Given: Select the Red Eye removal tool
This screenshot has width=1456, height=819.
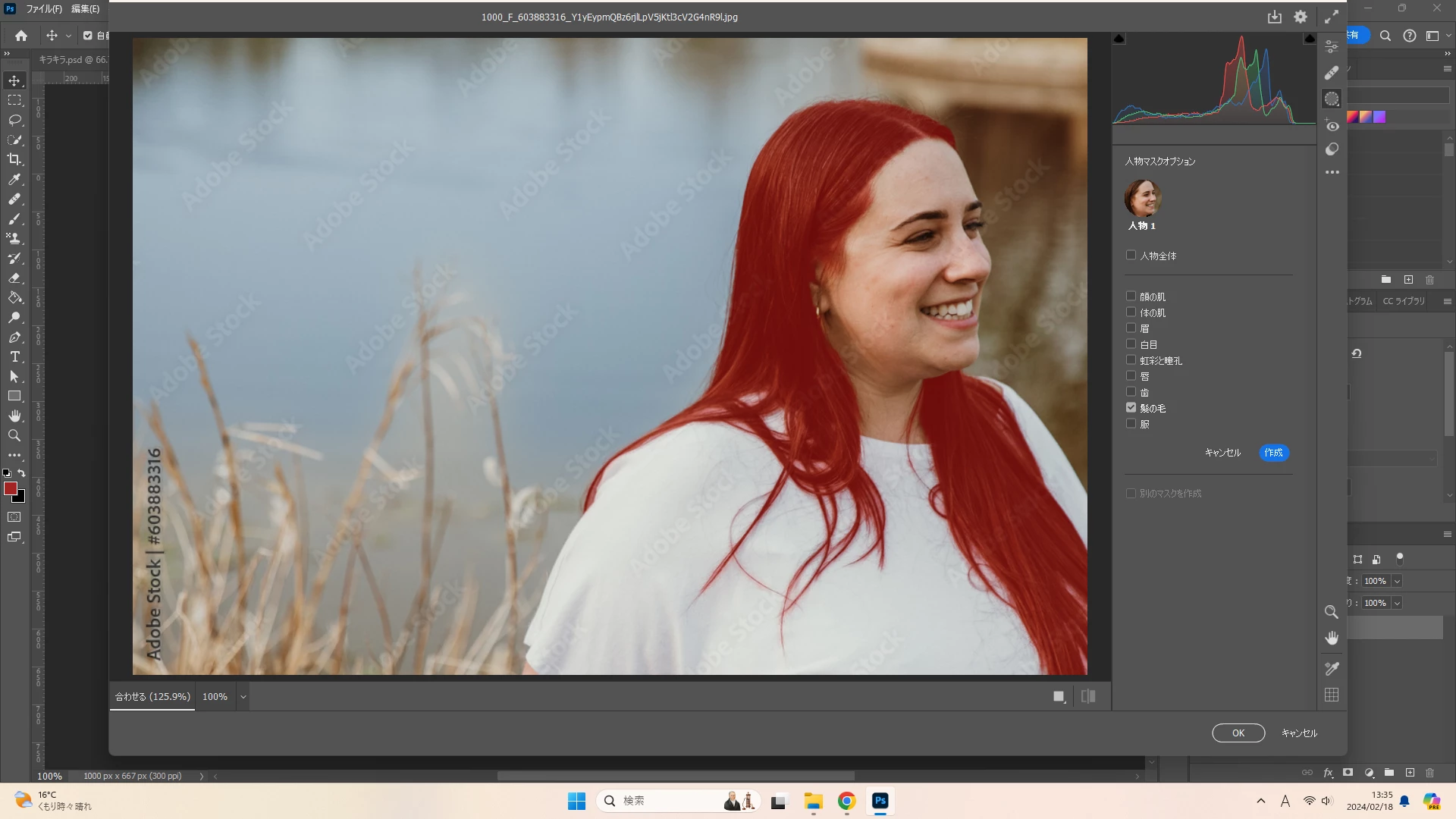Looking at the screenshot, I should click(x=1332, y=126).
